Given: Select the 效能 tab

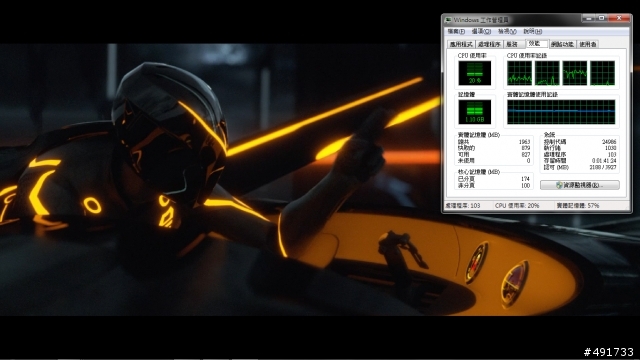Looking at the screenshot, I should coord(536,43).
